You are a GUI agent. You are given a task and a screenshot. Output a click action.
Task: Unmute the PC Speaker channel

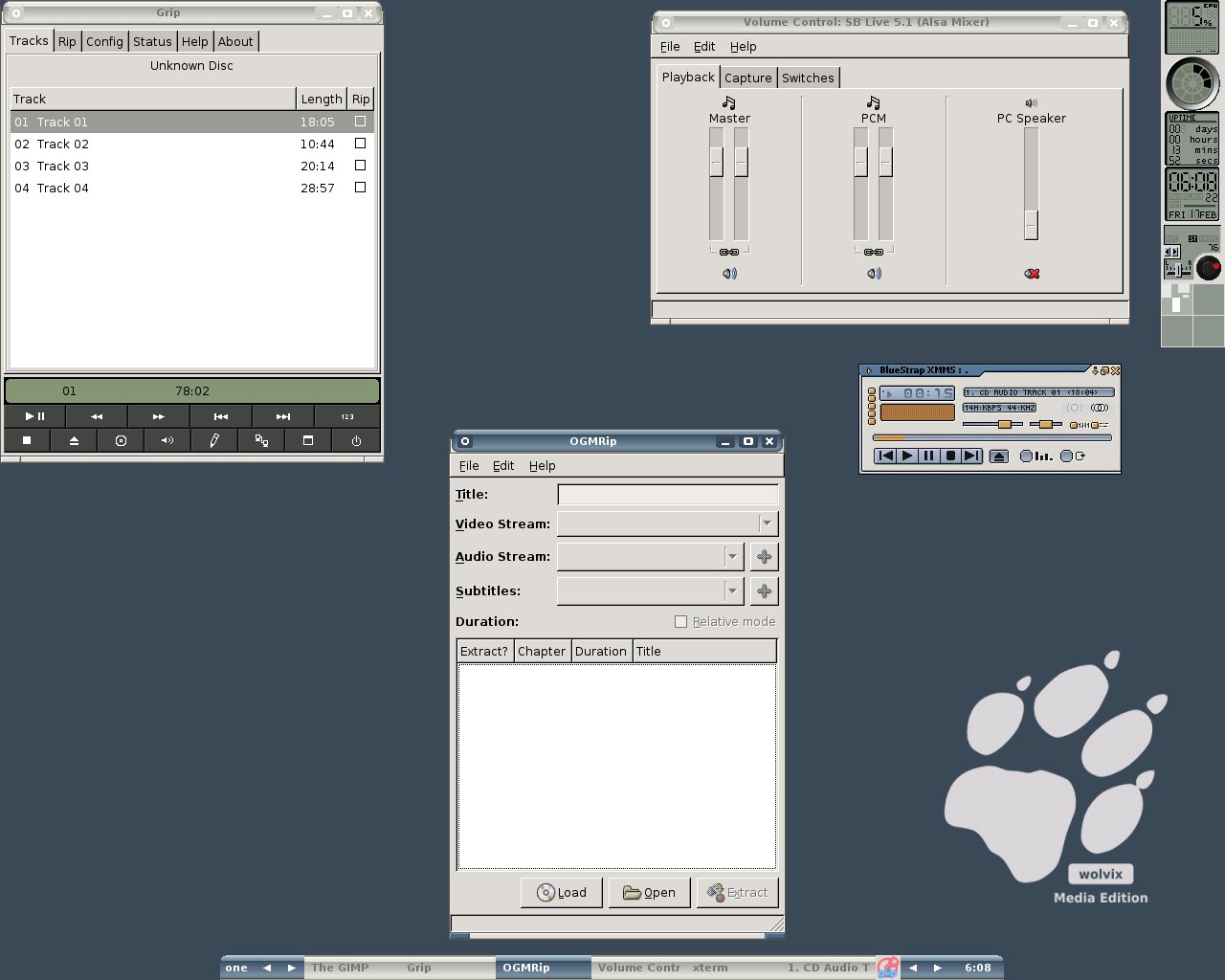pyautogui.click(x=1032, y=274)
